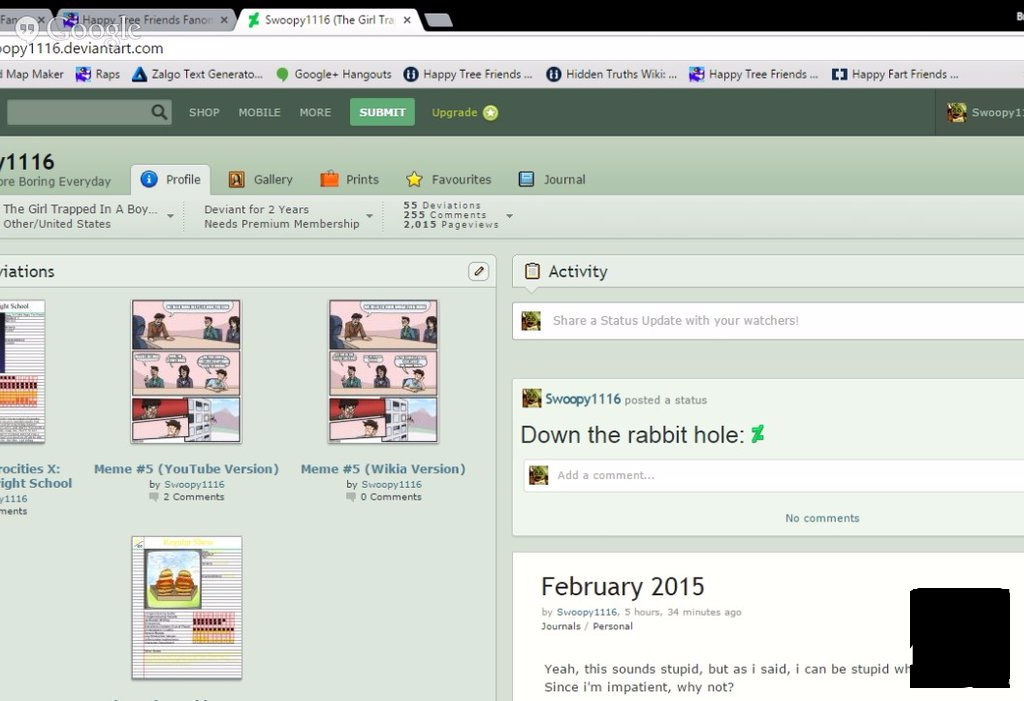Viewport: 1024px width, 701px height.
Task: Open the Regular Show deviation thumbnail
Action: coord(187,608)
